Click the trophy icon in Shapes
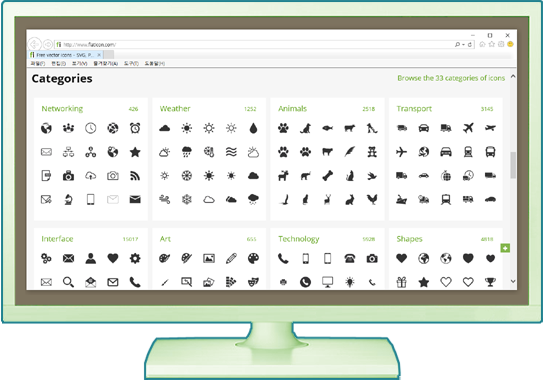Viewport: 544px width, 381px height. click(490, 282)
